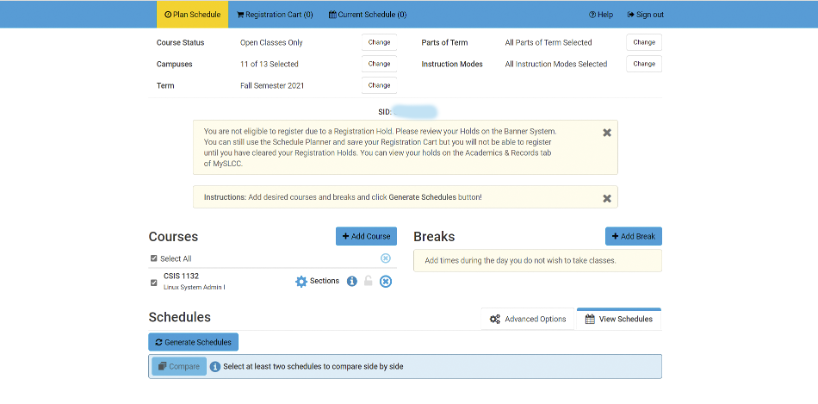
Task: Change the Campuses selection
Action: click(379, 64)
